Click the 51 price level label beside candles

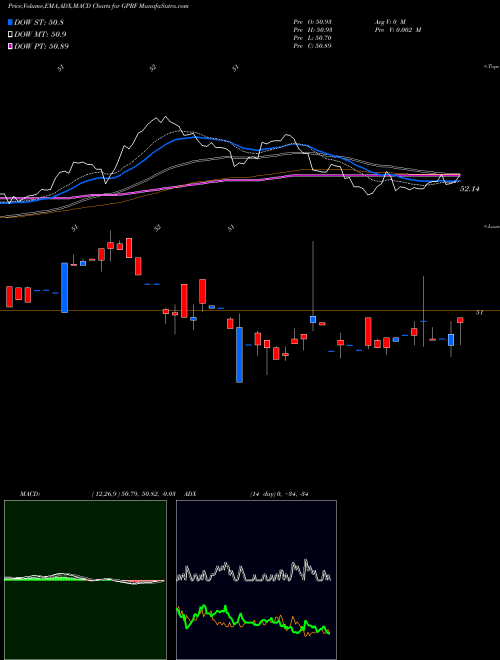[x=479, y=312]
